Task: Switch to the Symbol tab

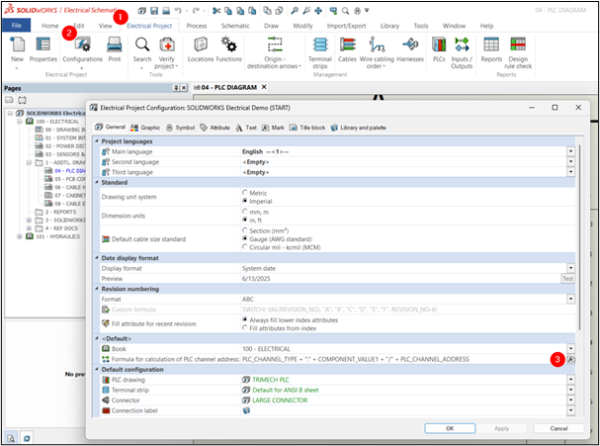Action: click(181, 127)
